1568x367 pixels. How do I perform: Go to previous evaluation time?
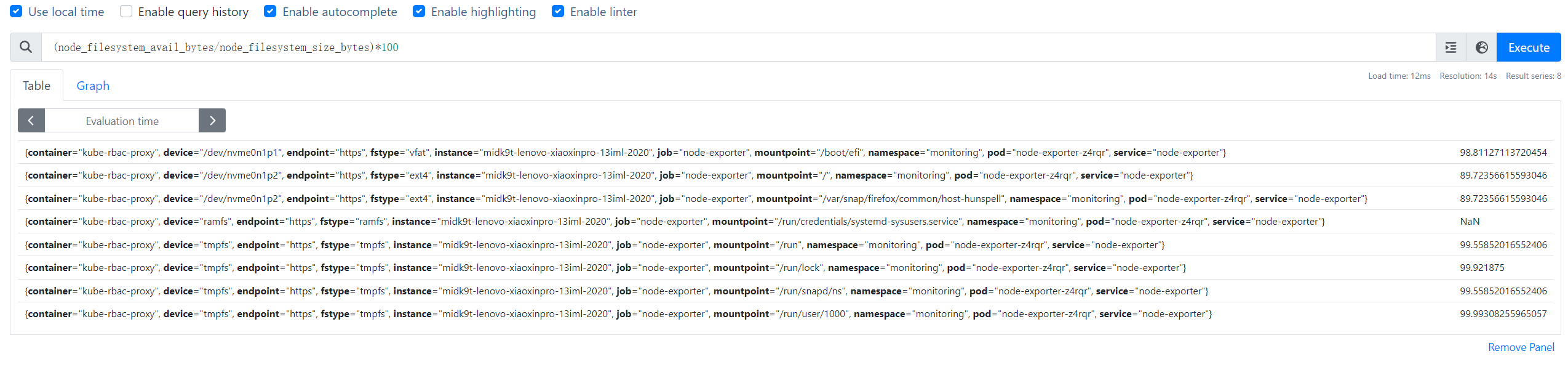(31, 121)
